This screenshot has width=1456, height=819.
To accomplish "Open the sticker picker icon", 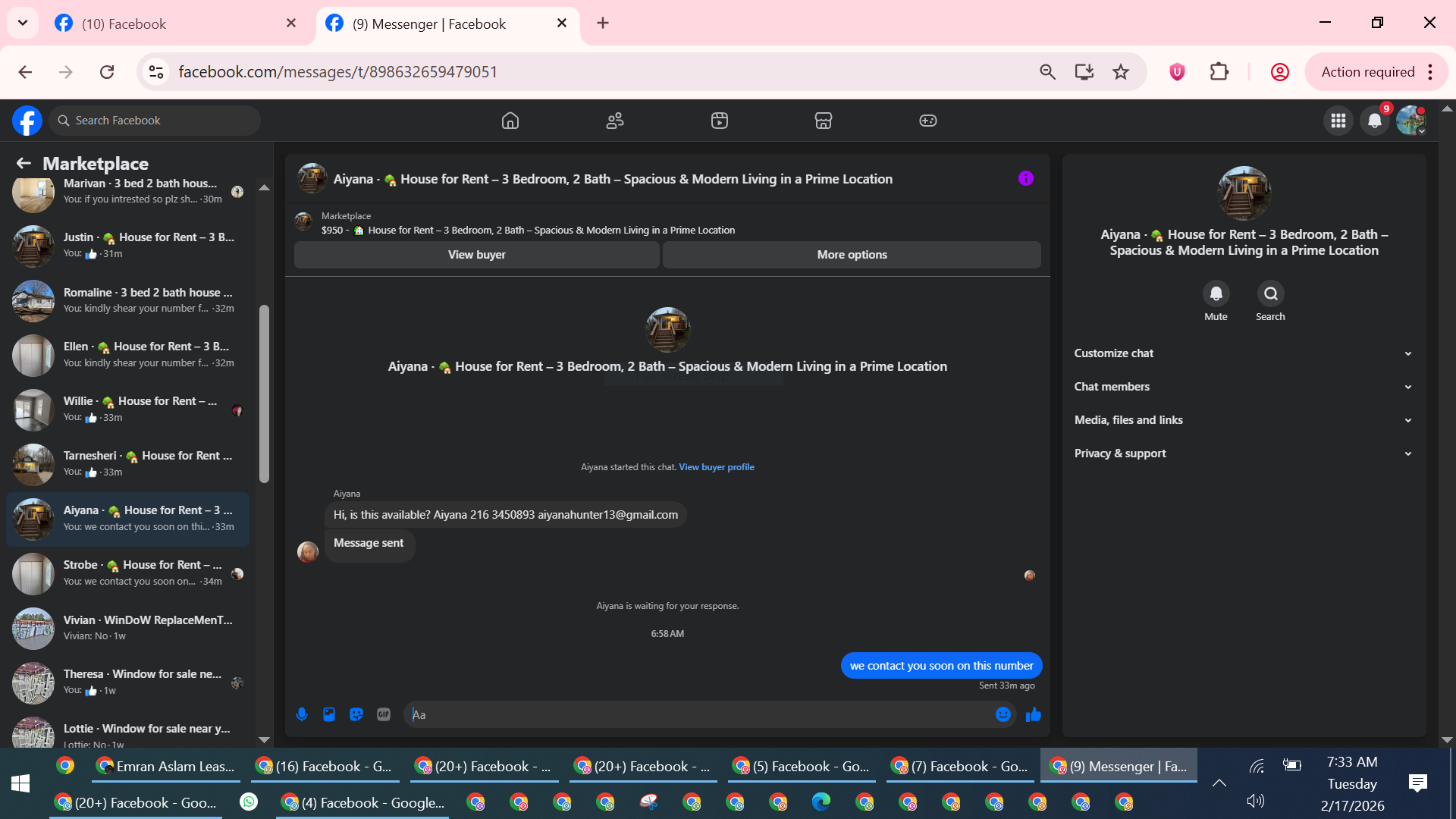I will [356, 714].
